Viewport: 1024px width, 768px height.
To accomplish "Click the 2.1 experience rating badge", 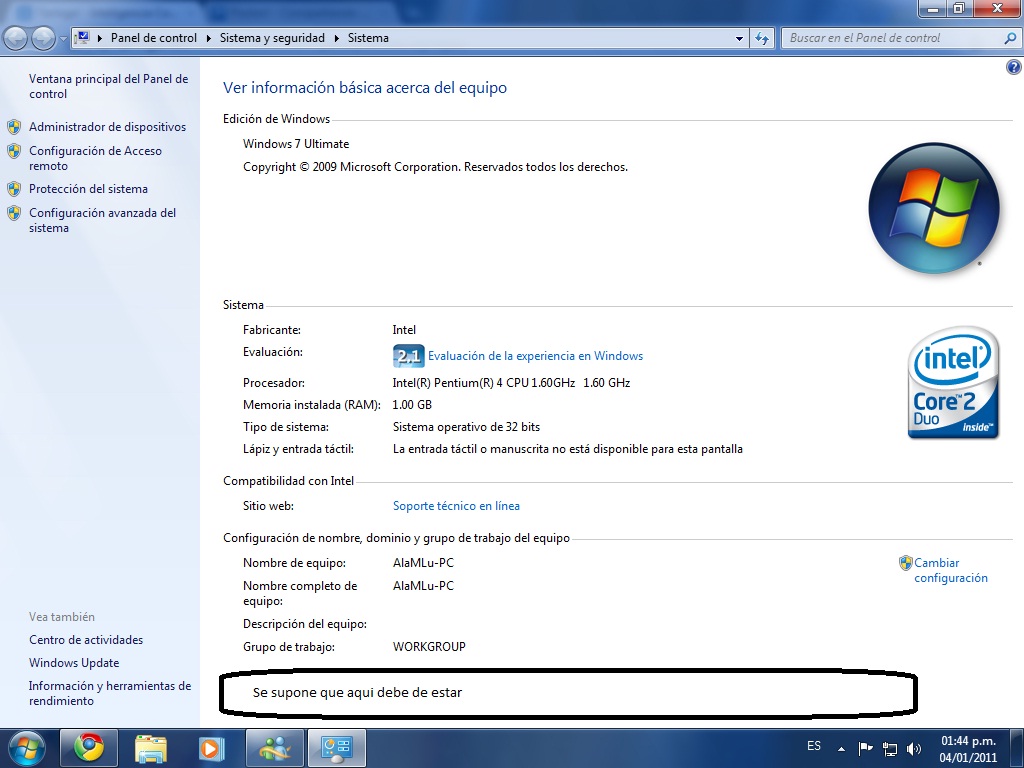I will coord(408,356).
